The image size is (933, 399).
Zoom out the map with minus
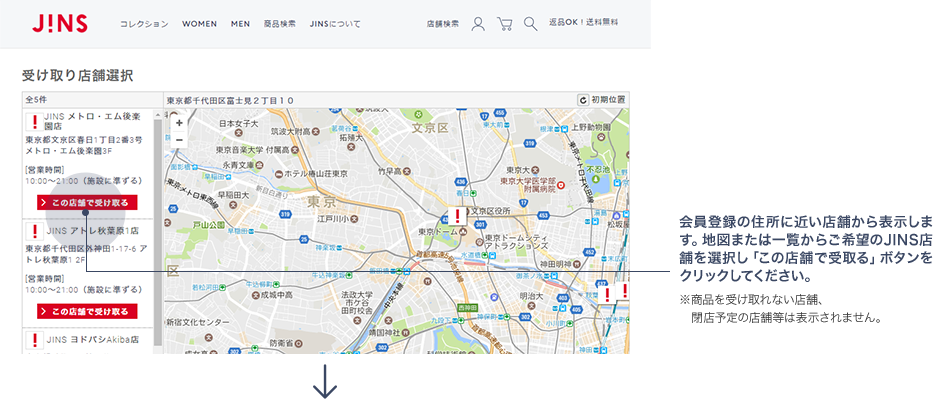tap(179, 140)
